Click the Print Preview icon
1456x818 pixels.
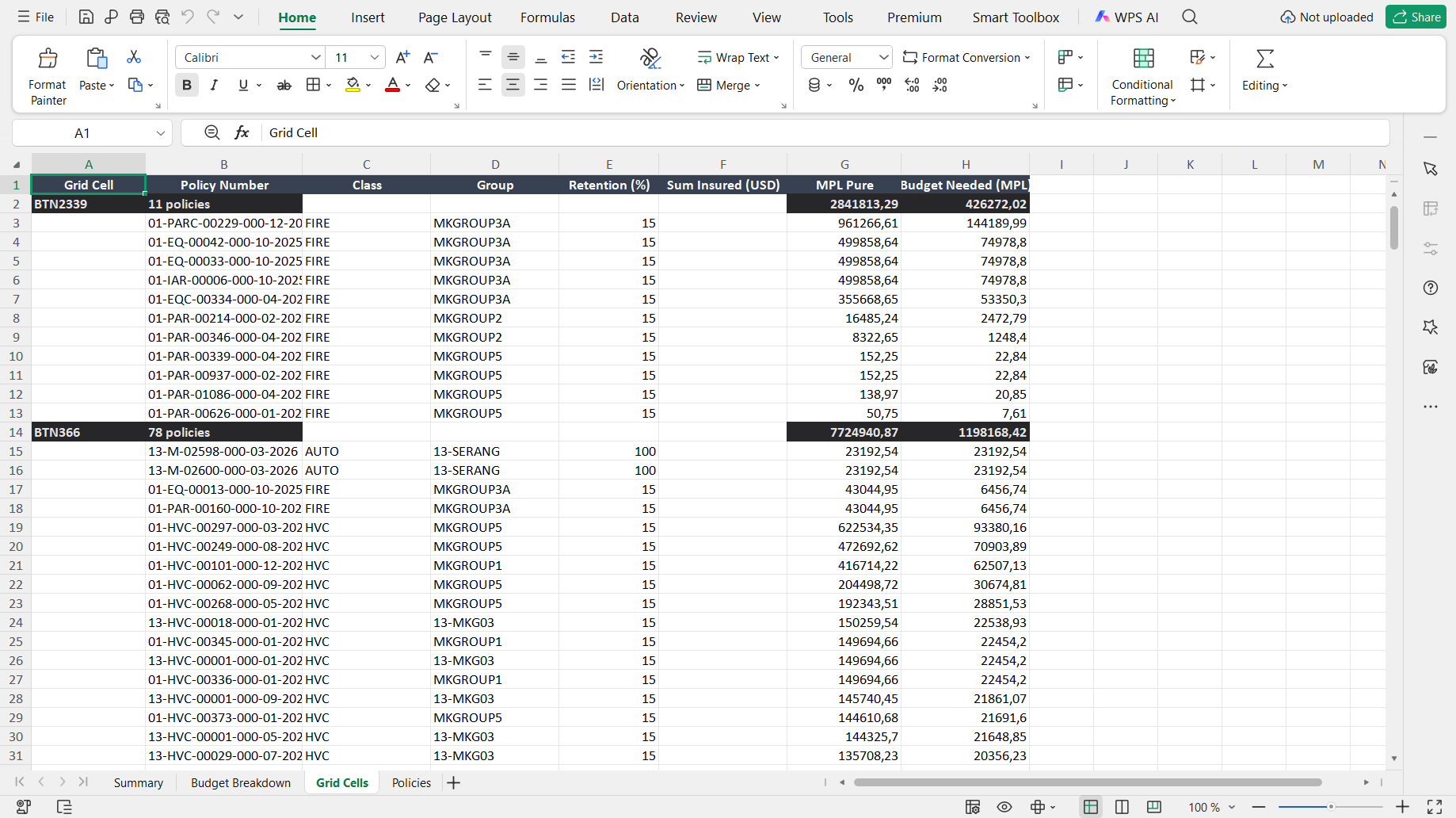pyautogui.click(x=162, y=17)
